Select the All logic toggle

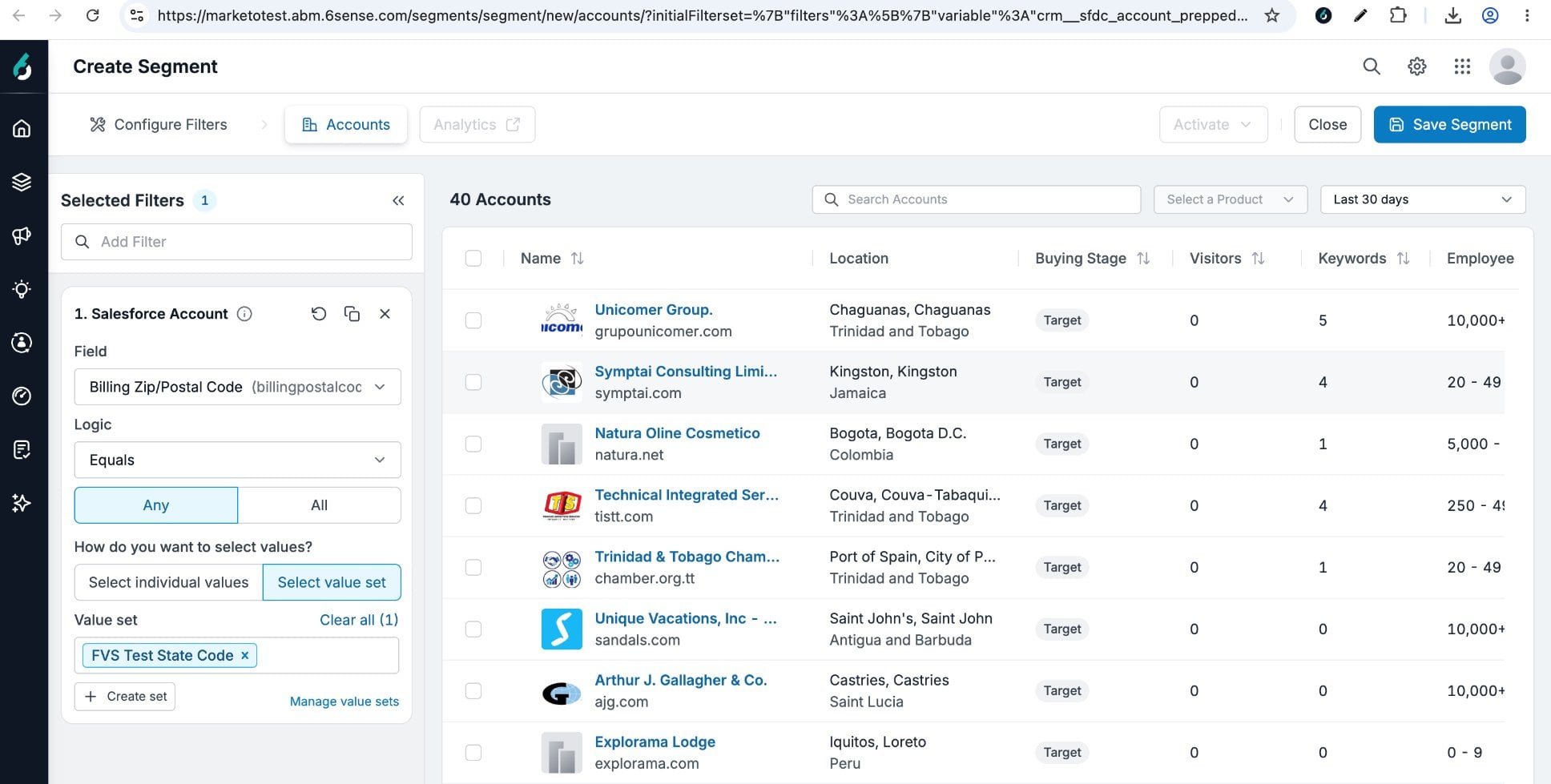(x=320, y=505)
